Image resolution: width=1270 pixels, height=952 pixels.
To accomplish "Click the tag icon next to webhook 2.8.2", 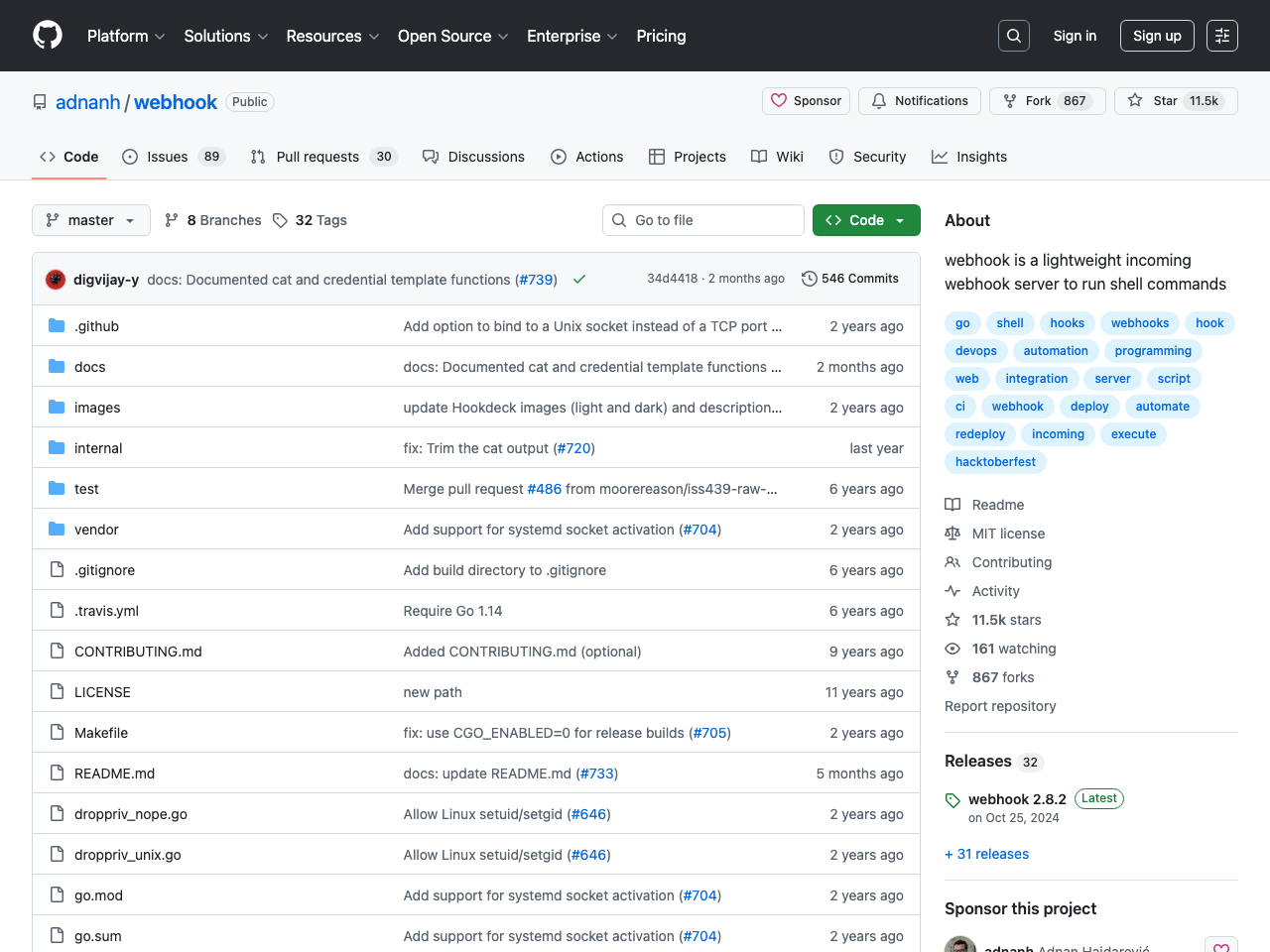I will [952, 799].
